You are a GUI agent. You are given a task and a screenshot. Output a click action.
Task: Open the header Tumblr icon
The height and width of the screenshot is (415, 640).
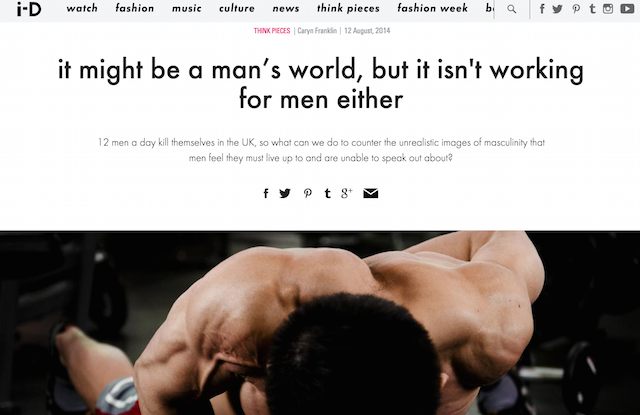click(x=592, y=9)
